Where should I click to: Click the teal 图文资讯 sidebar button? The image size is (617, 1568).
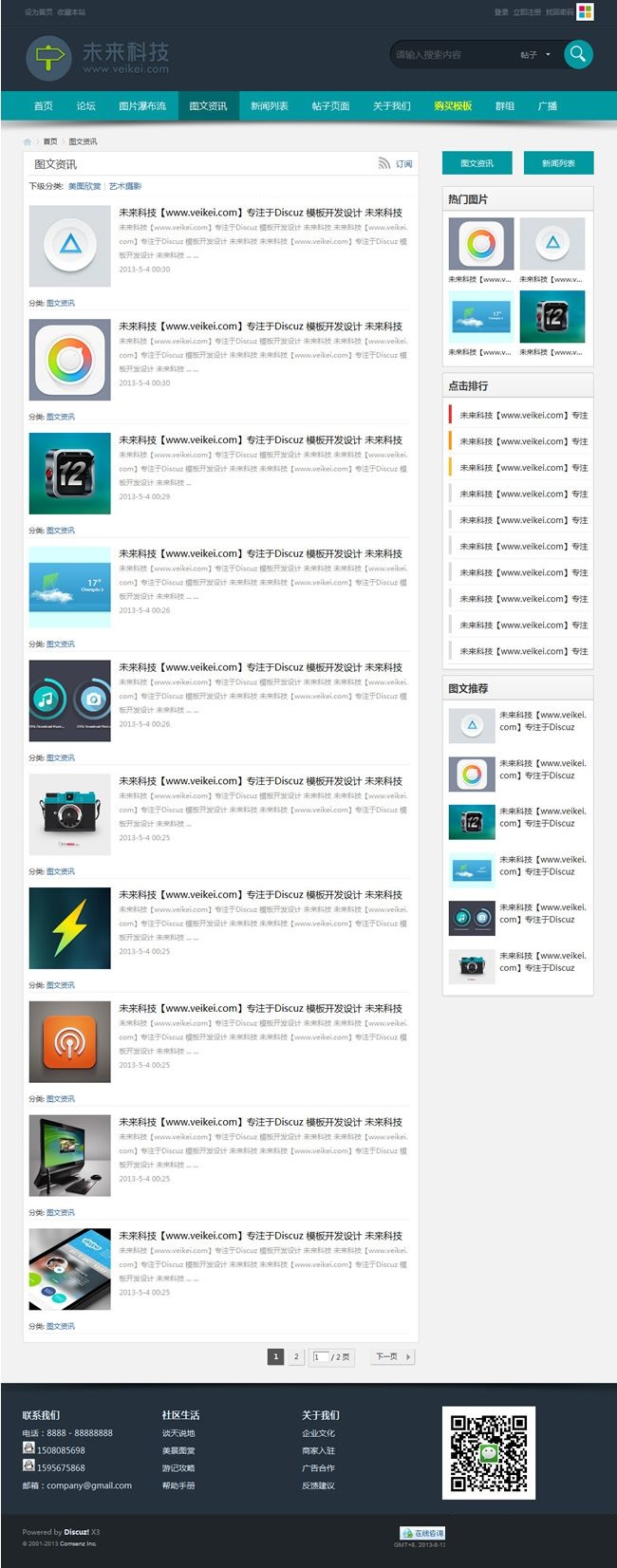(x=477, y=163)
